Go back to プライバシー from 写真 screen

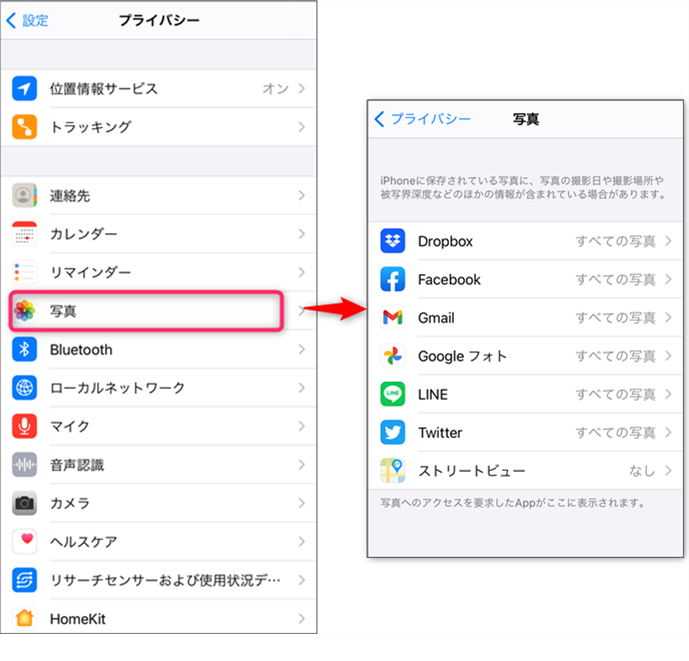(422, 119)
